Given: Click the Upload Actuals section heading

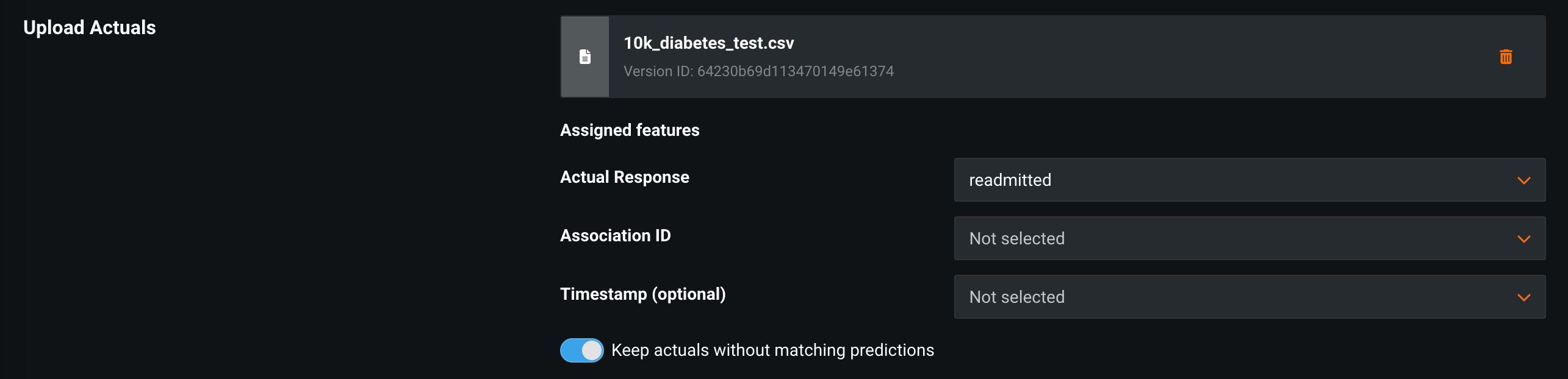Looking at the screenshot, I should 90,27.
